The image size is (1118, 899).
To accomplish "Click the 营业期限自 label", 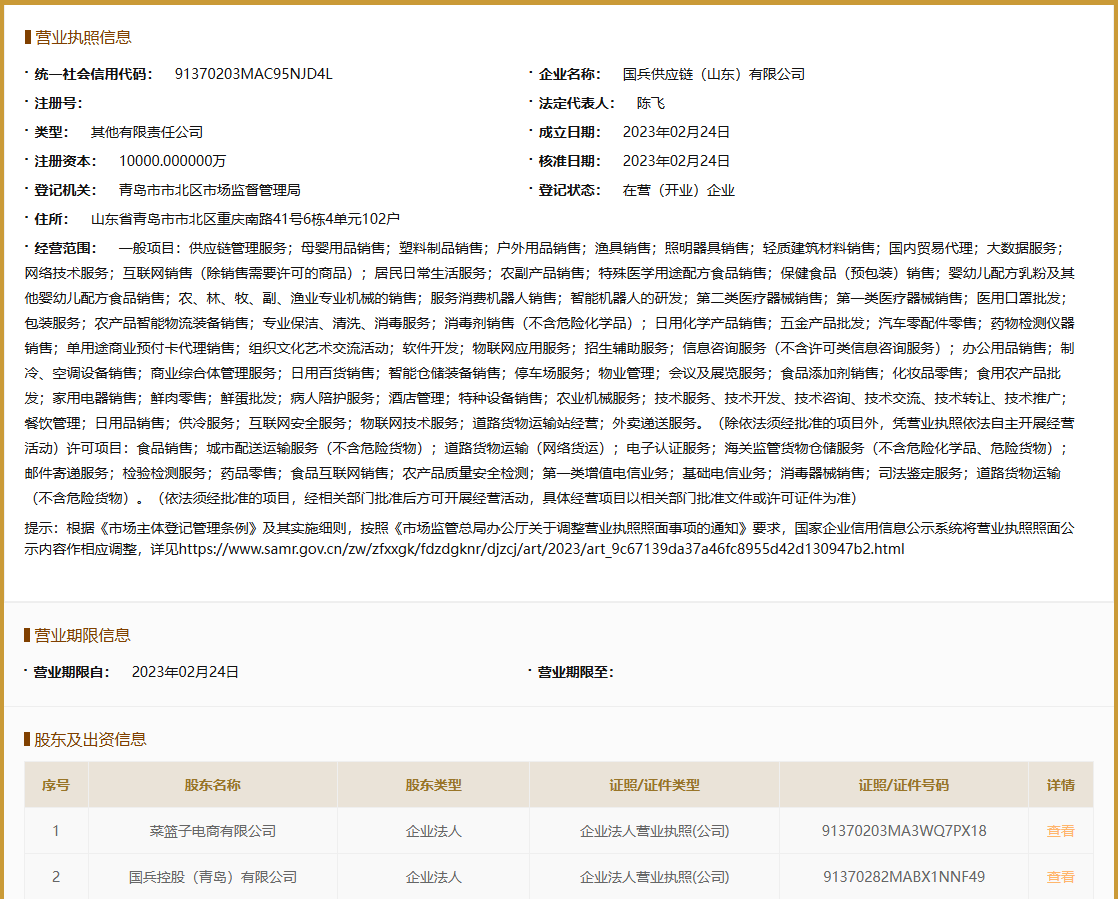I will coord(71,672).
